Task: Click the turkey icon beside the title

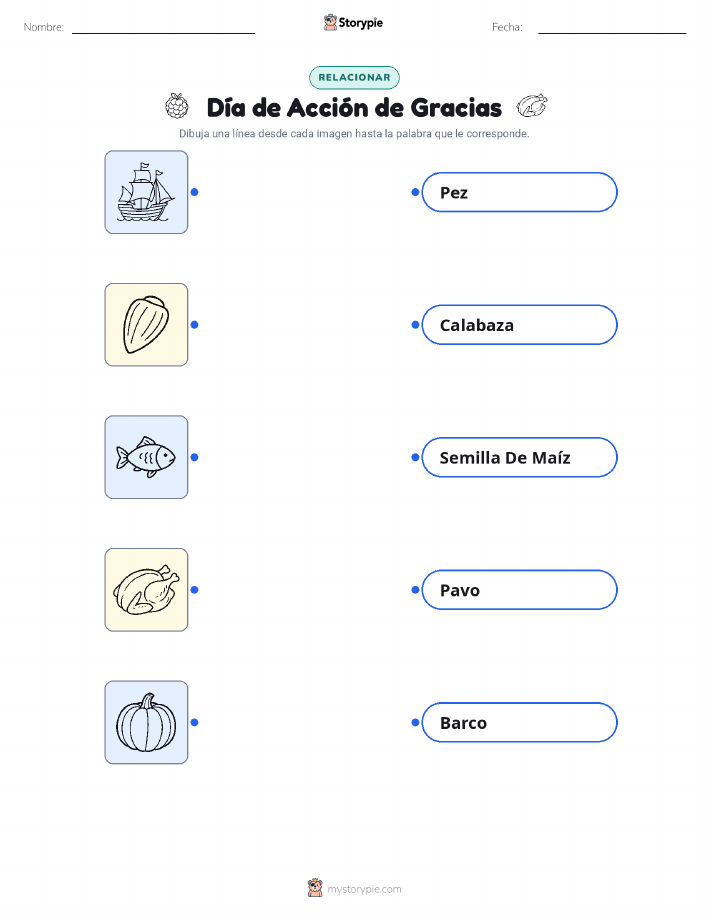Action: (x=532, y=106)
